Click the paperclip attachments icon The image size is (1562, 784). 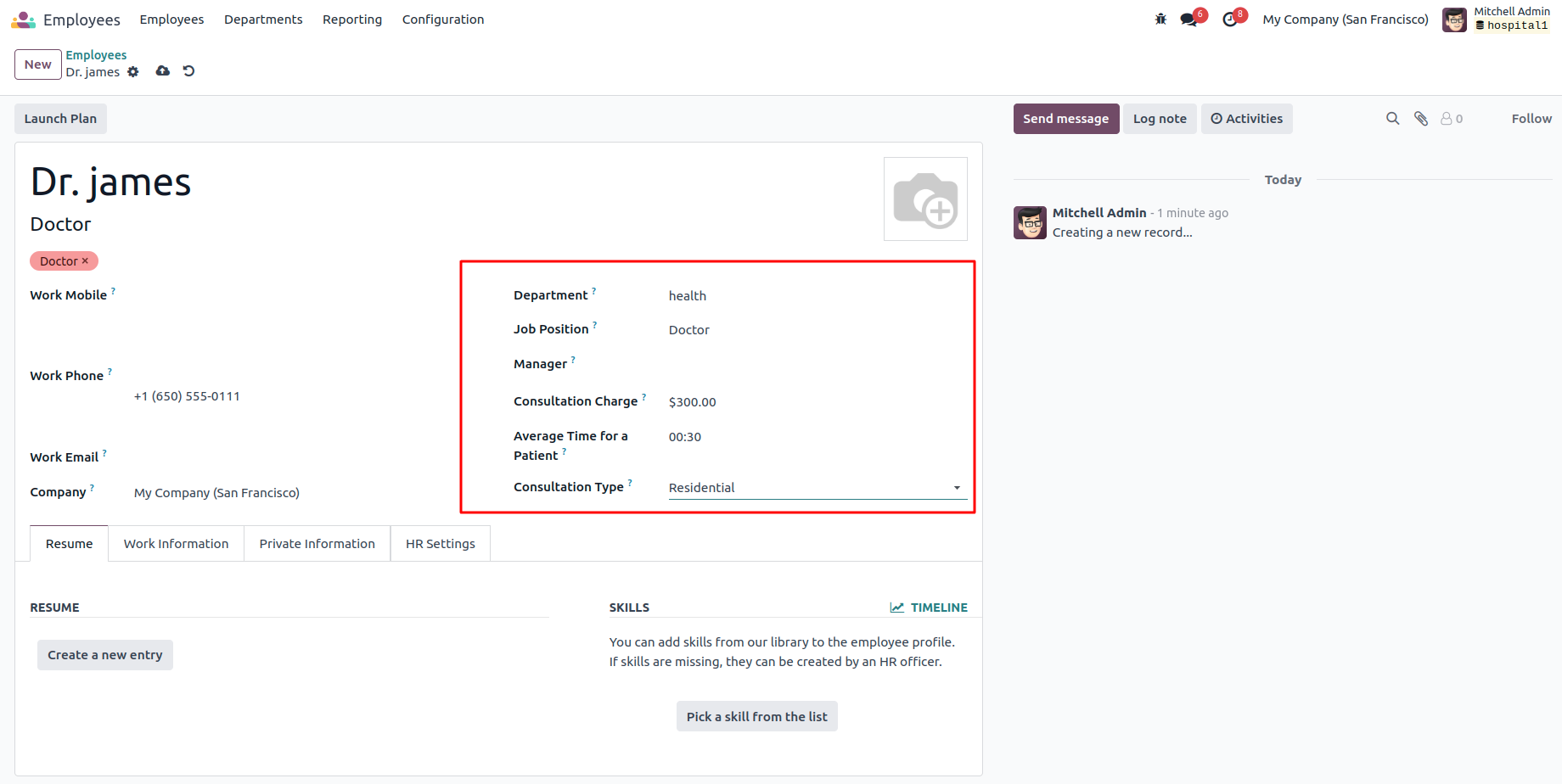[x=1420, y=119]
